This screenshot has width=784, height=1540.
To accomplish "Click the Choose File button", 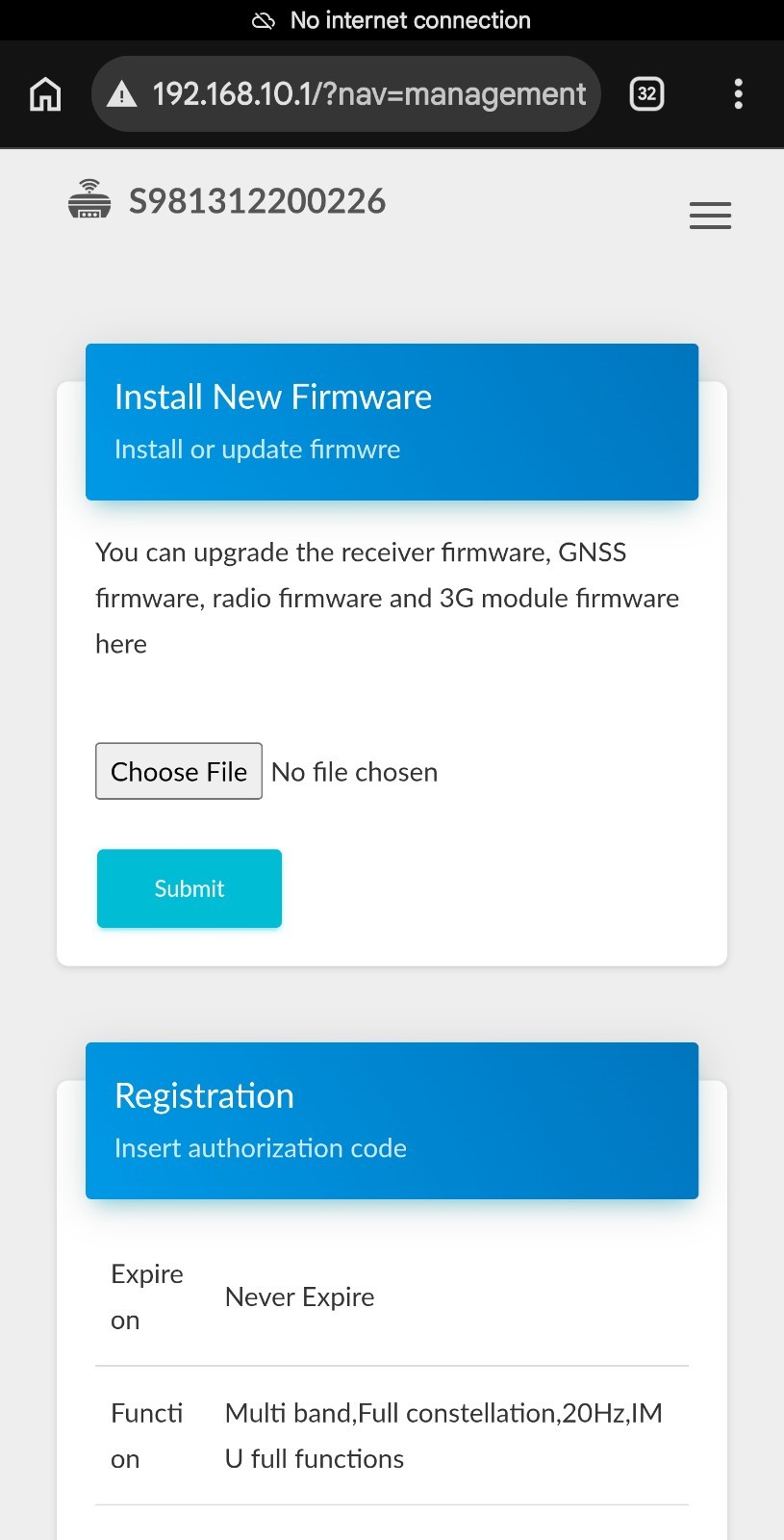I will (179, 771).
